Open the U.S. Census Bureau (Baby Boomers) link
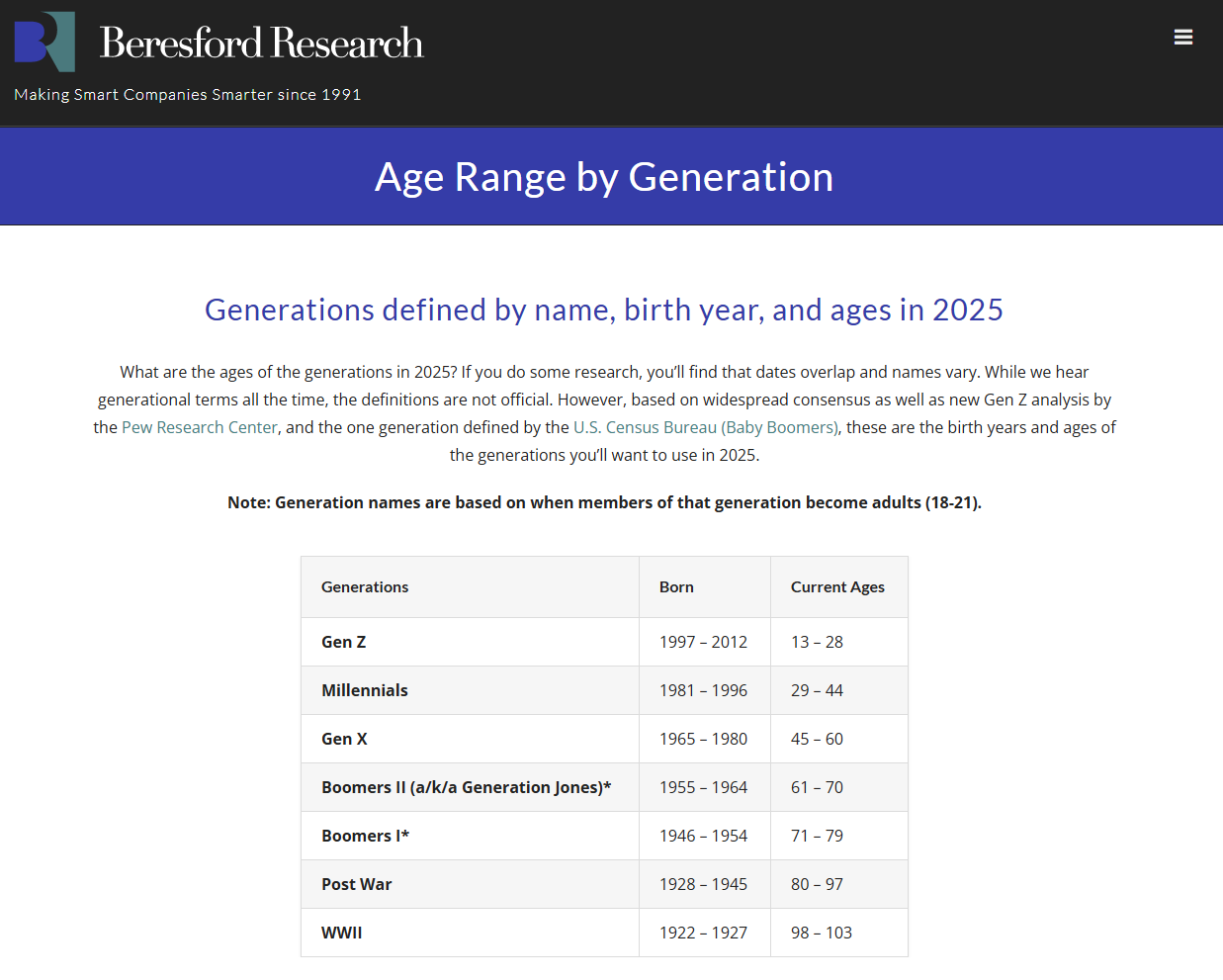The width and height of the screenshot is (1223, 980). pos(706,427)
